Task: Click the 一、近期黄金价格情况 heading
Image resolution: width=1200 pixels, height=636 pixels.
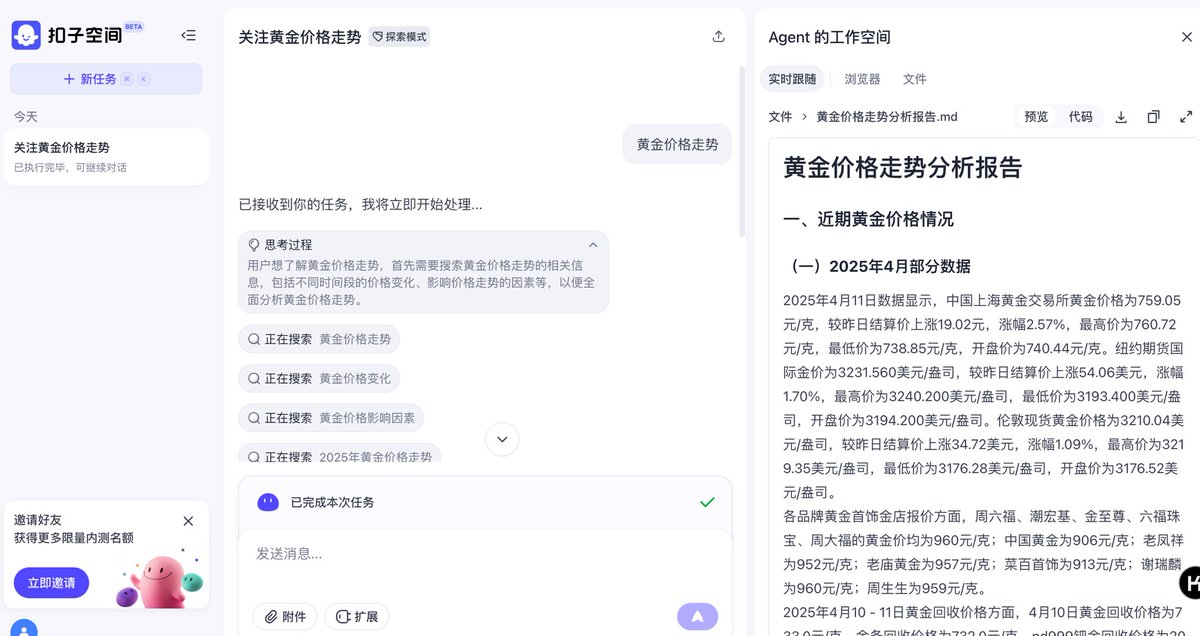Action: [868, 219]
